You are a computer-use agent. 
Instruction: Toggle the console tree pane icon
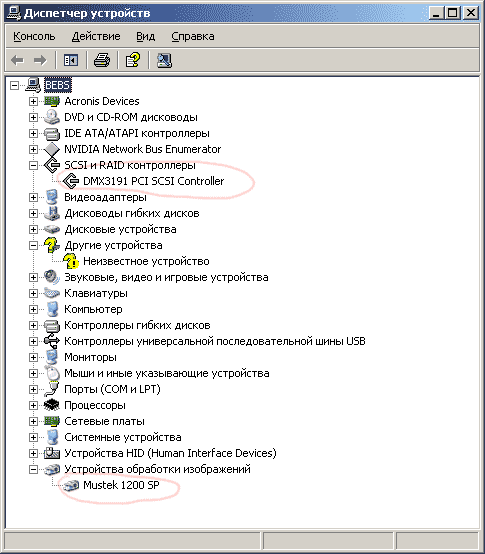[x=71, y=60]
